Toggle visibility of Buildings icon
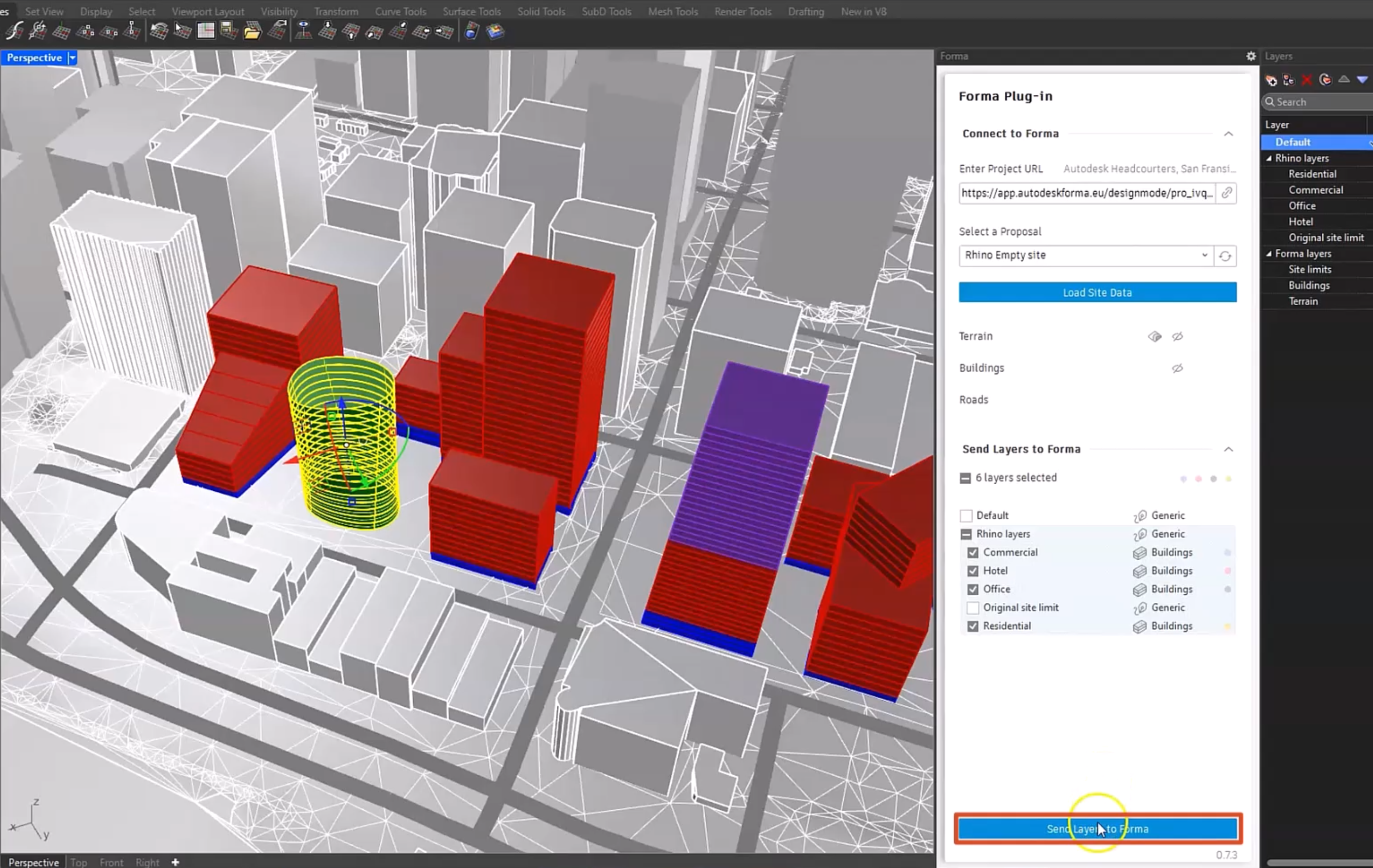Image resolution: width=1373 pixels, height=868 pixels. click(1177, 367)
